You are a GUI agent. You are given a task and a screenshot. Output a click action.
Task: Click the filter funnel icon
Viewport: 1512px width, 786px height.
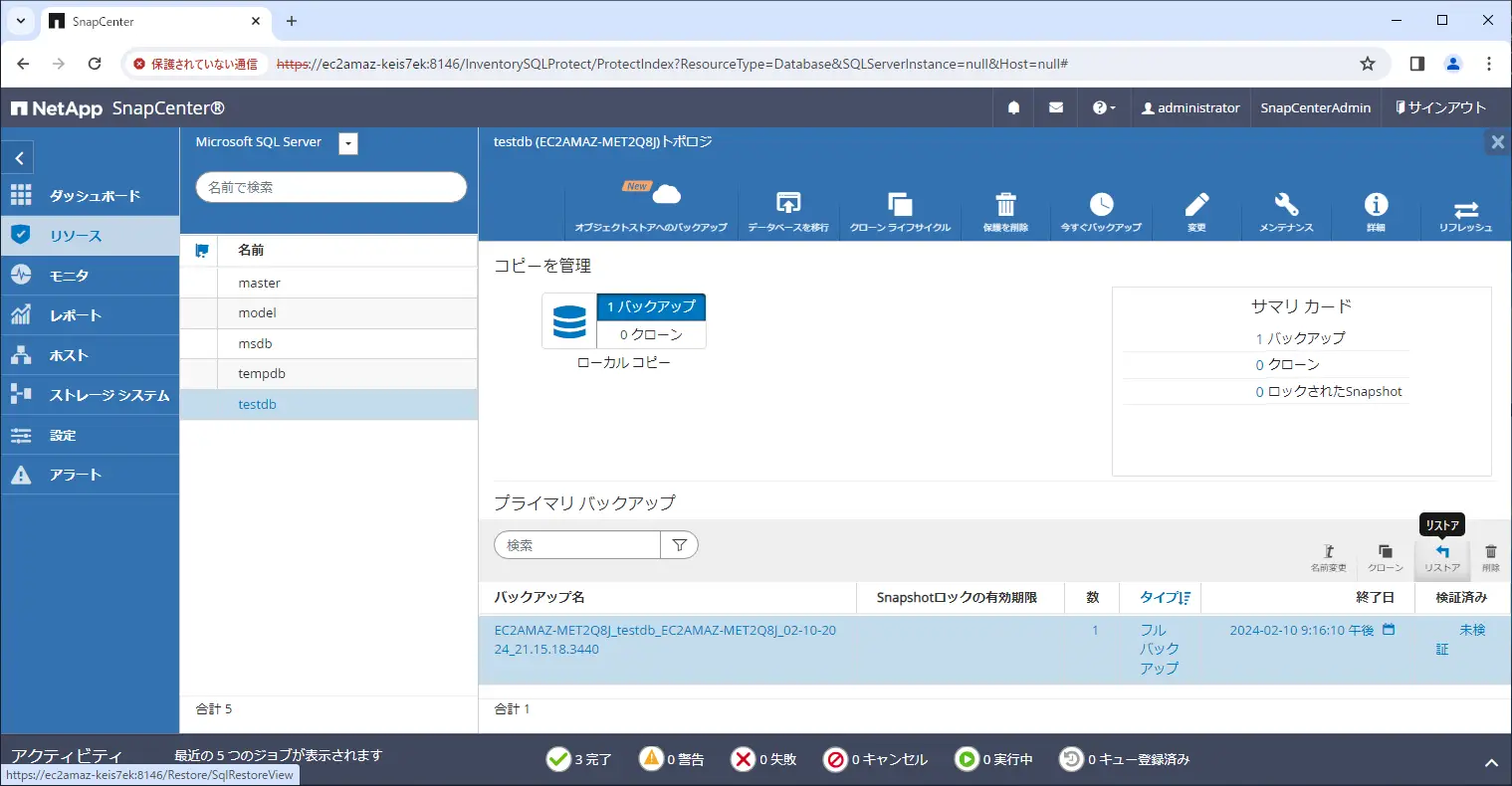pos(680,545)
